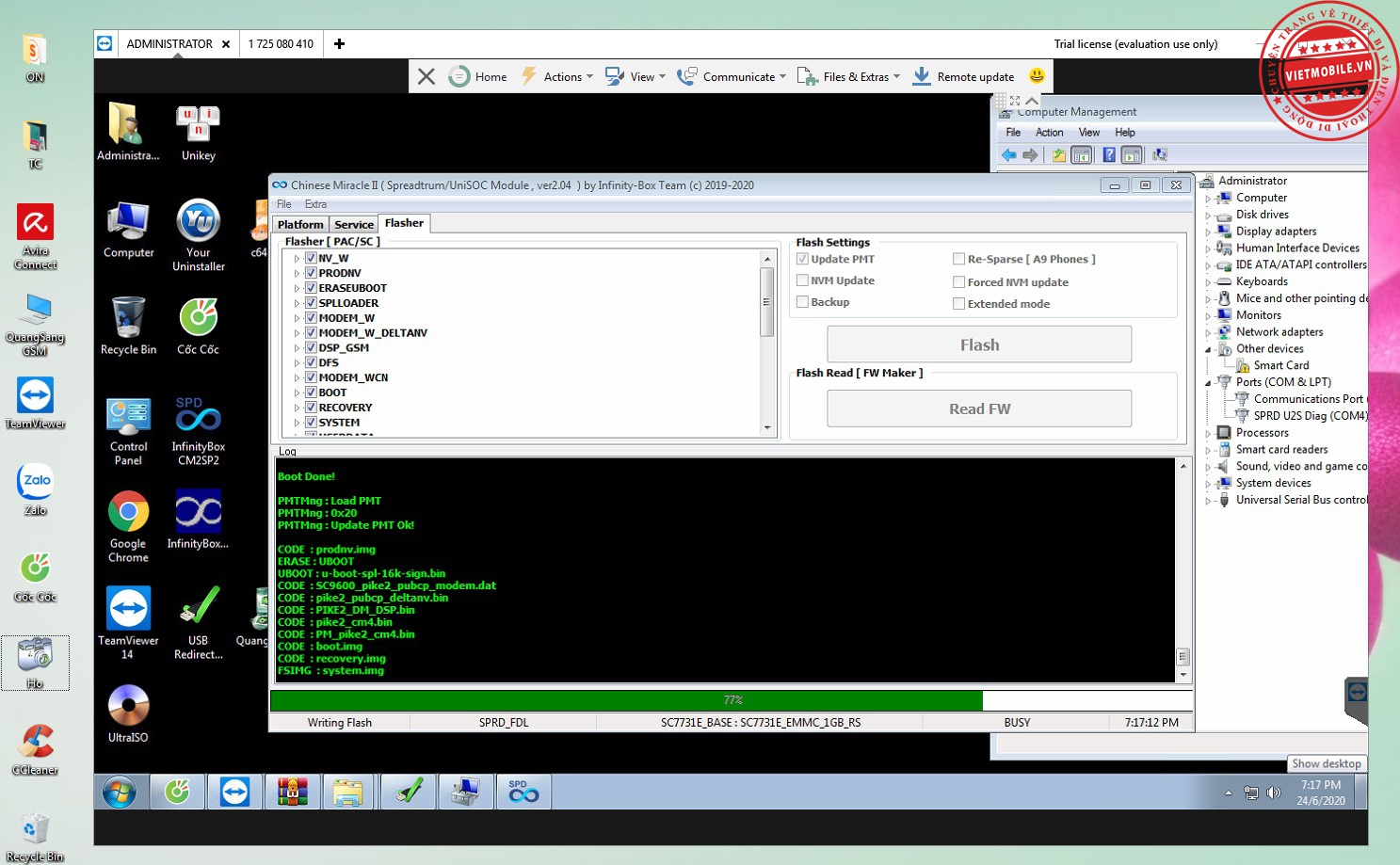Open the InfinityBox... blue desktop shortcut

[x=198, y=520]
